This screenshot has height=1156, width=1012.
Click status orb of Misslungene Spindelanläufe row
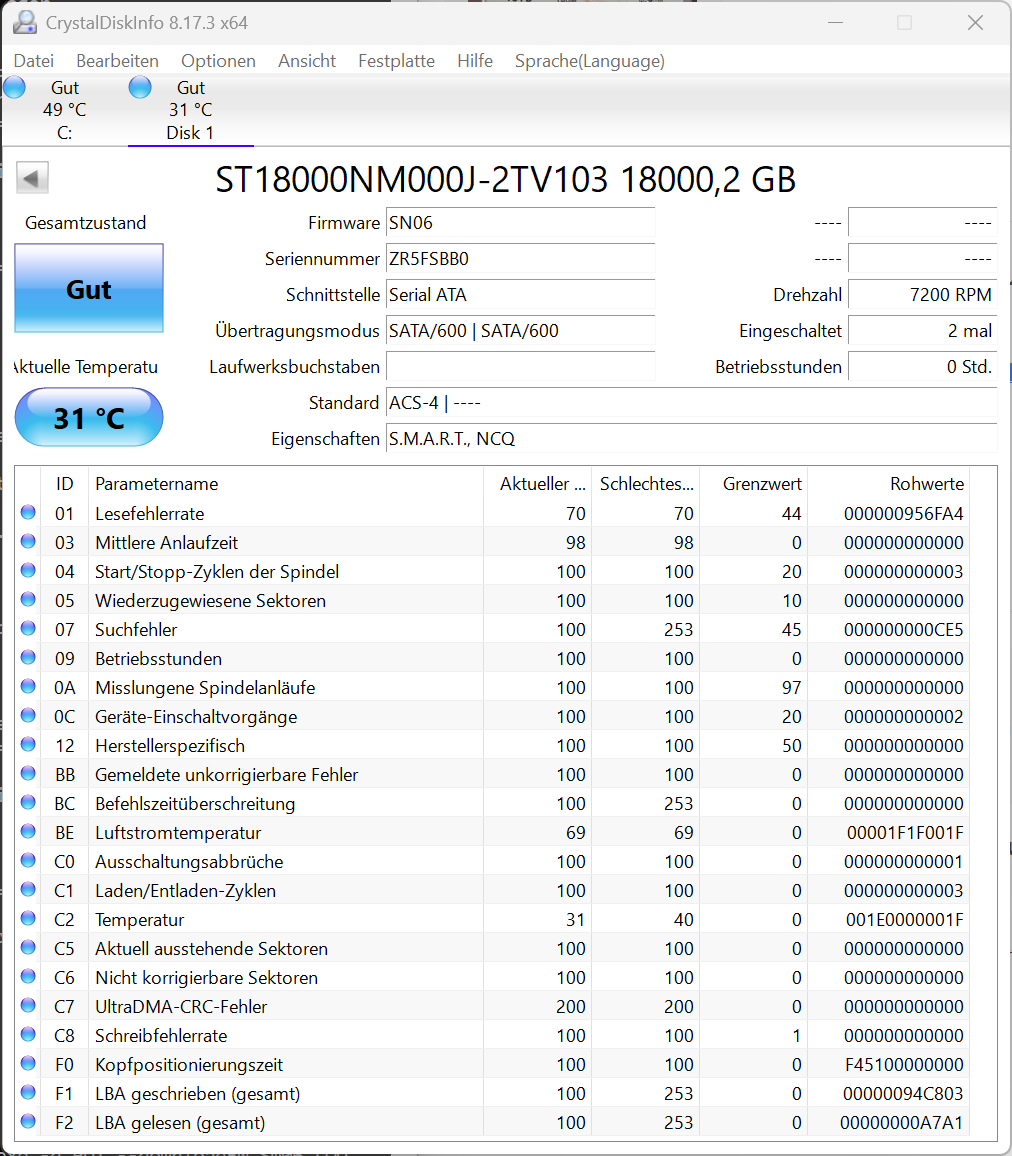click(28, 686)
